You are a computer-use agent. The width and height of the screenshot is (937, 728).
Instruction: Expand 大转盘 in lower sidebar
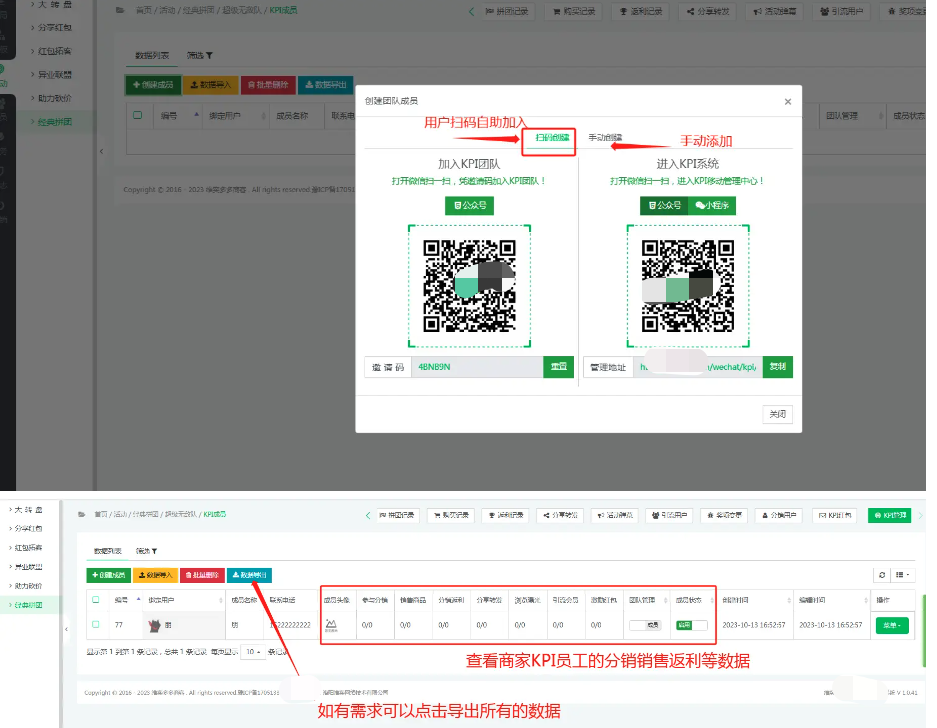[x=29, y=510]
